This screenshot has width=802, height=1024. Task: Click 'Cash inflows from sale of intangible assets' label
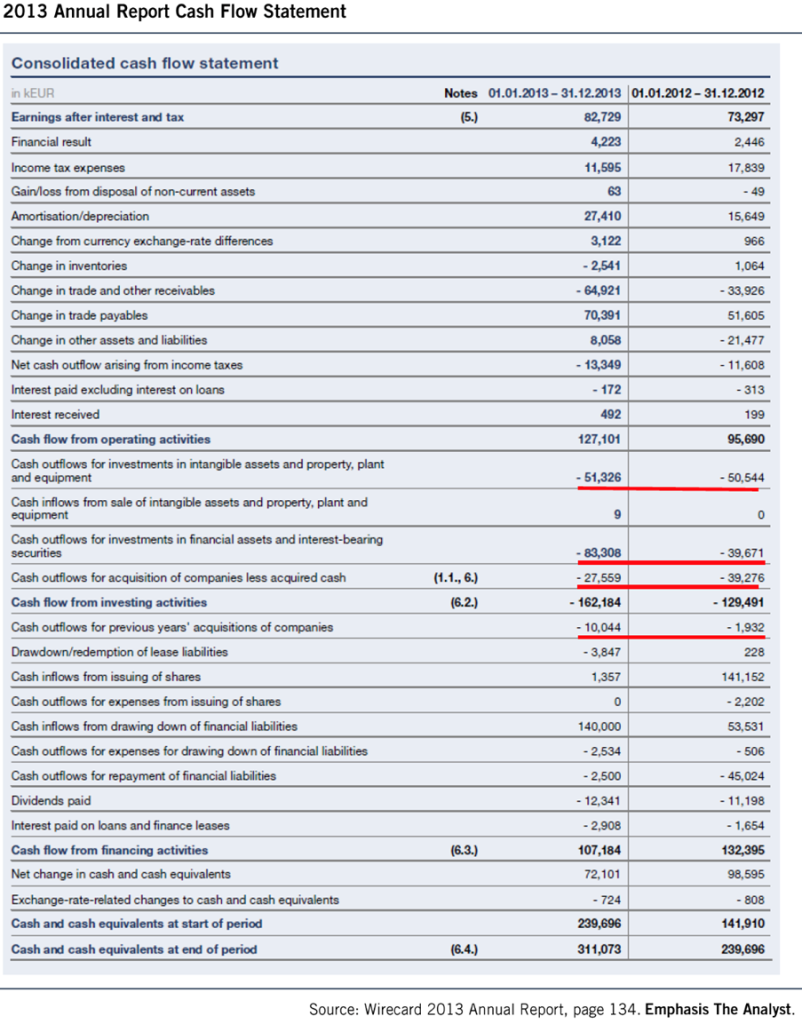tap(189, 509)
